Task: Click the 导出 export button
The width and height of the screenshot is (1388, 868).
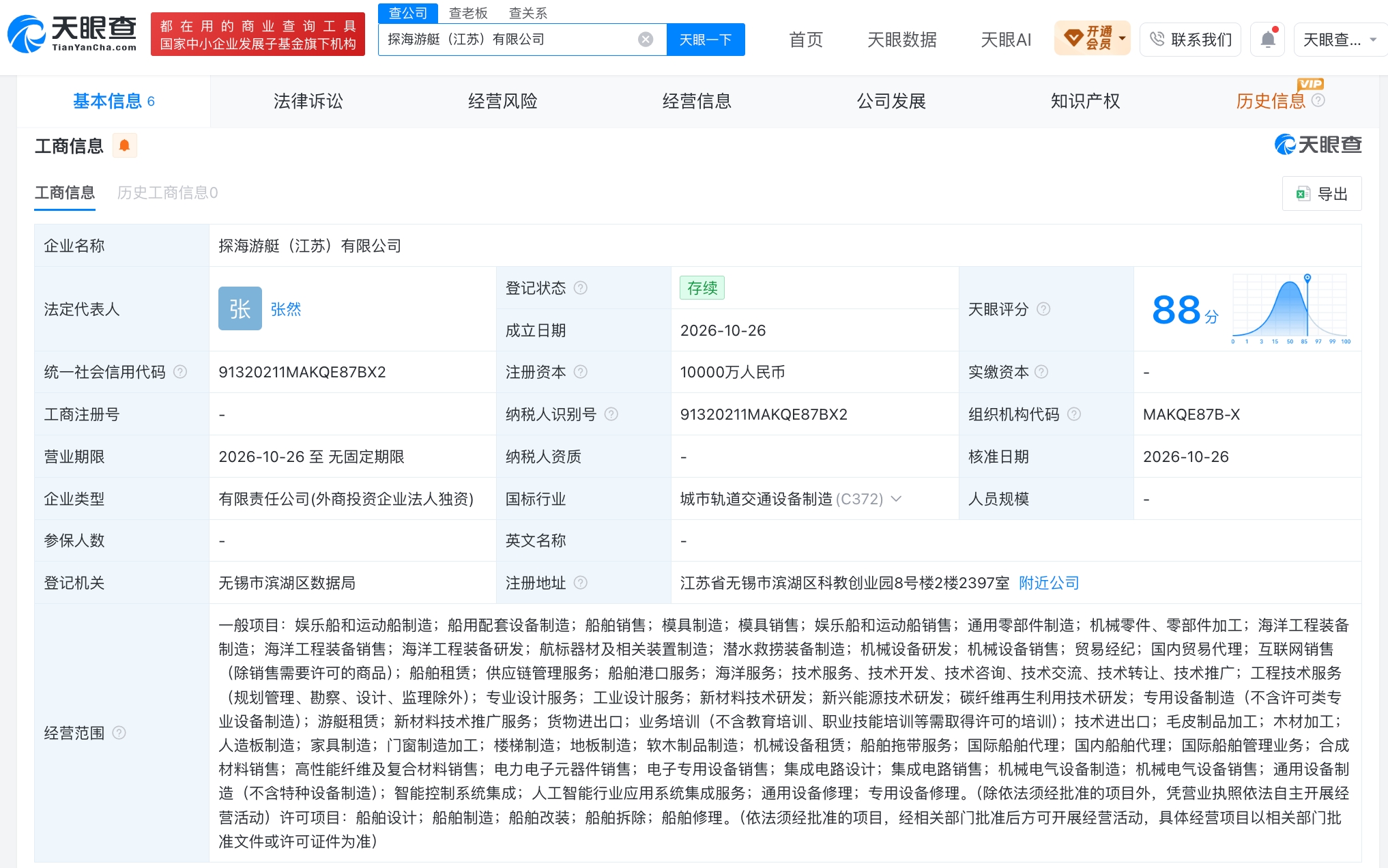Action: [1322, 194]
